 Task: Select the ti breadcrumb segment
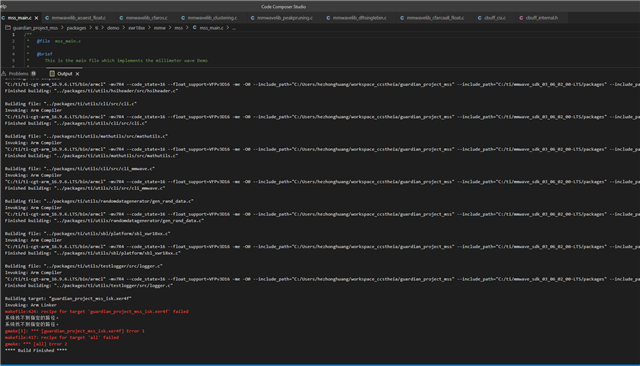click(96, 28)
